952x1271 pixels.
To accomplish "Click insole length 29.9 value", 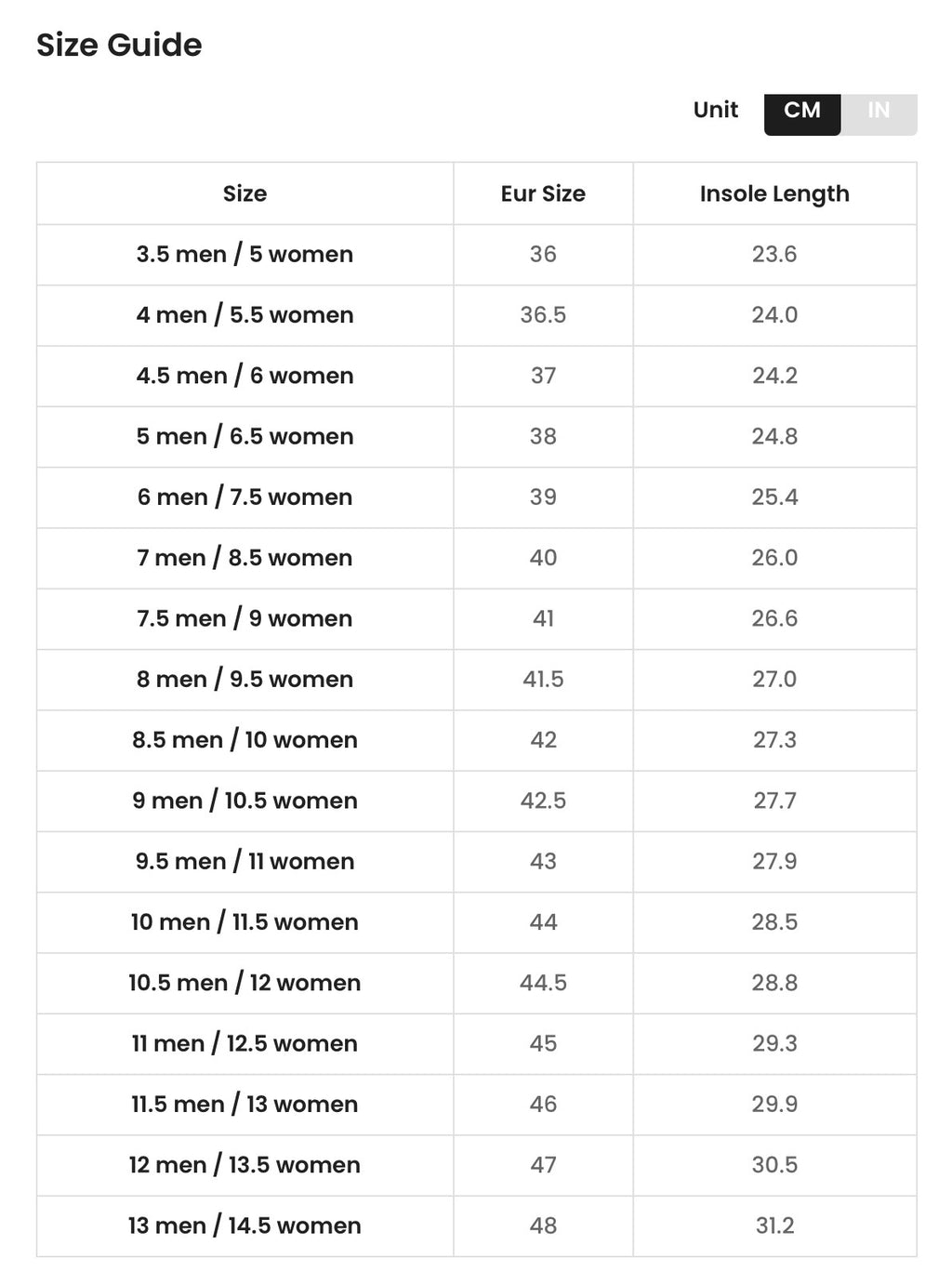I will pos(774,1105).
